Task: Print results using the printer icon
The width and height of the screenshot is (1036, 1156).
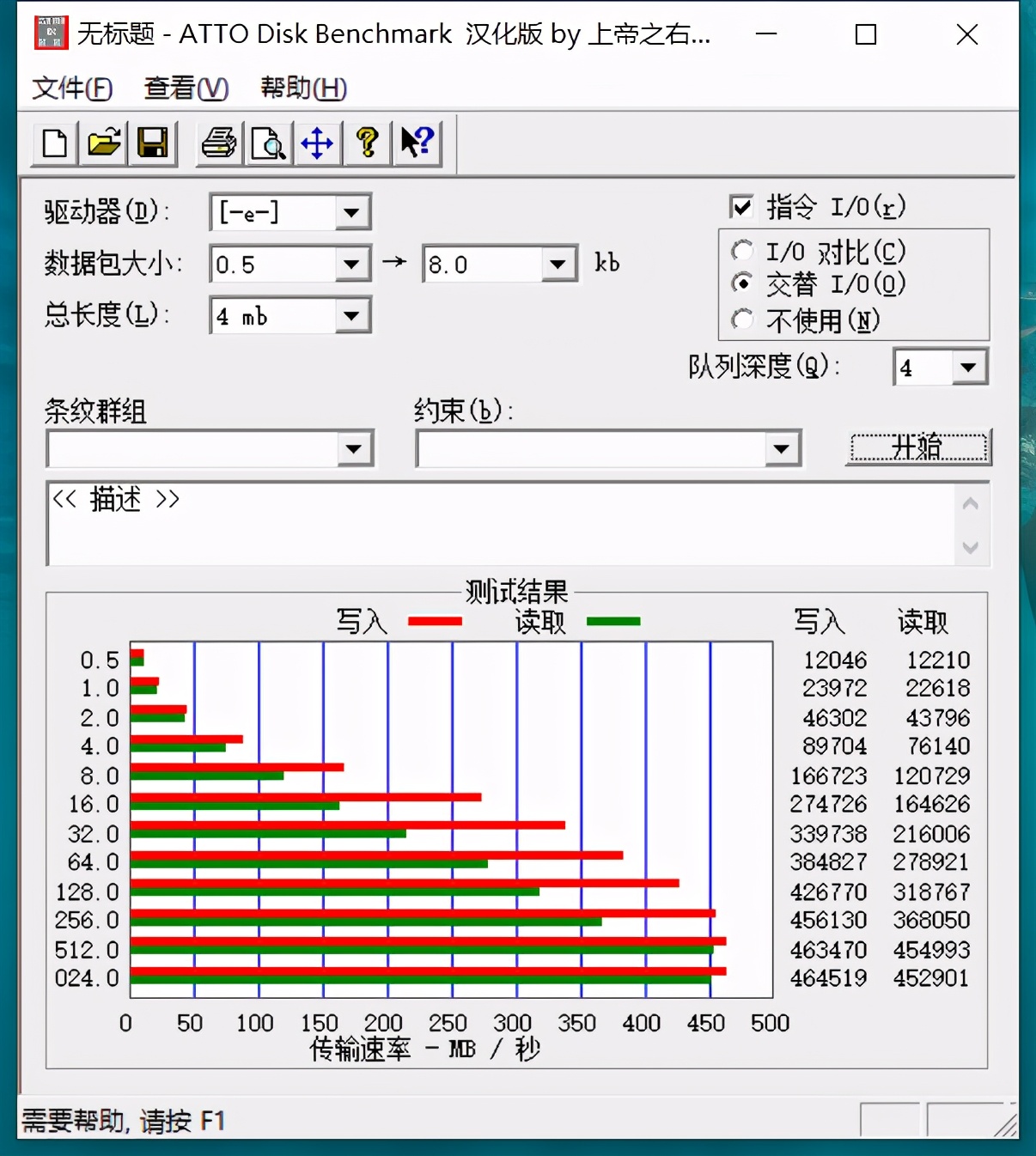Action: click(x=219, y=143)
